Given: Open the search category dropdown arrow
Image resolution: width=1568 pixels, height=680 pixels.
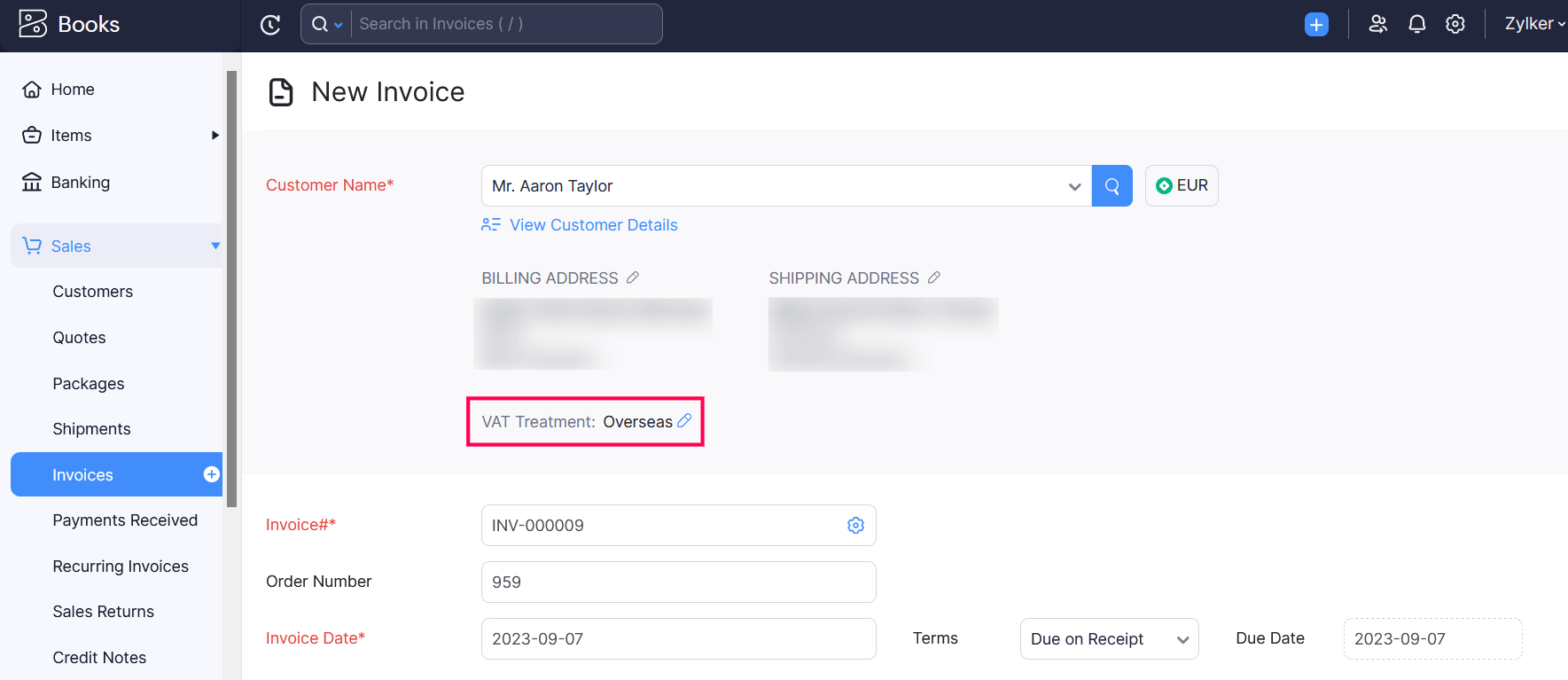Looking at the screenshot, I should pyautogui.click(x=338, y=25).
